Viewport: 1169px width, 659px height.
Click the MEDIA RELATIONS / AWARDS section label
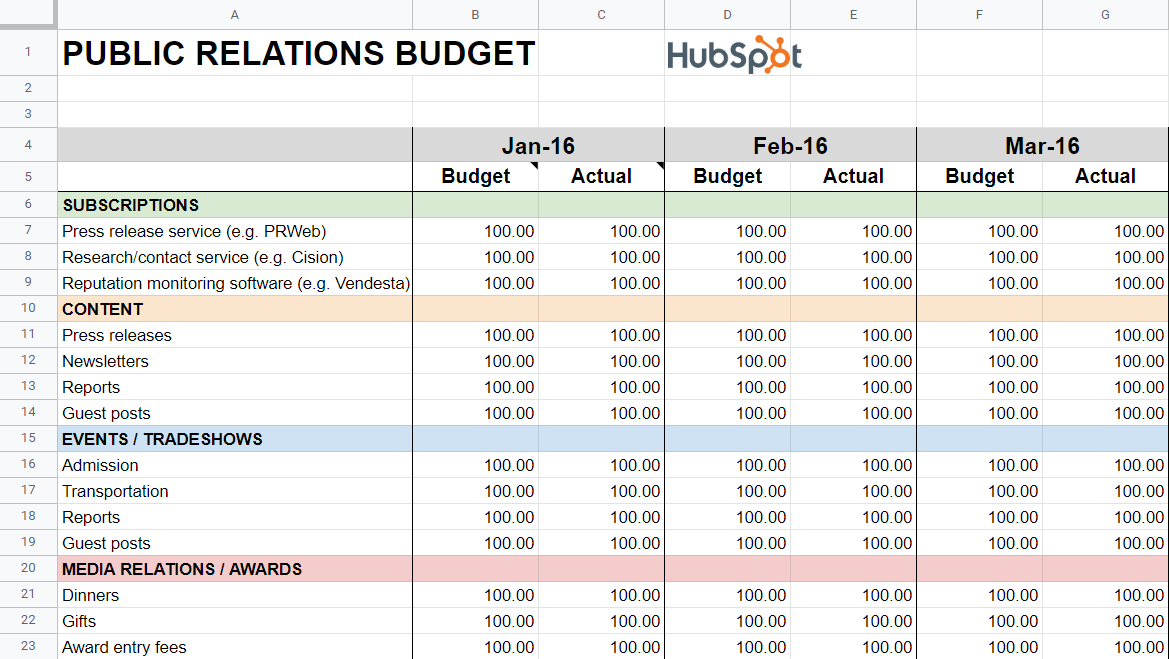(182, 569)
